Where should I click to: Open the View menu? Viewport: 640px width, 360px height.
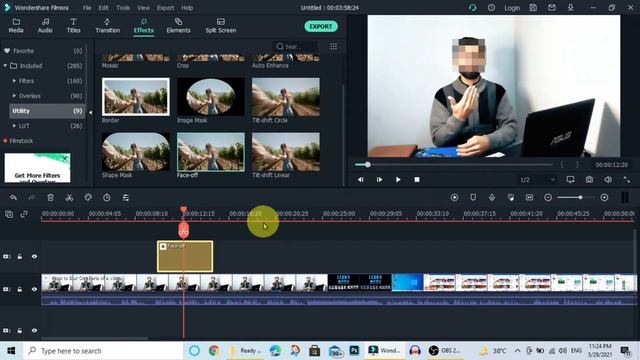pyautogui.click(x=143, y=8)
